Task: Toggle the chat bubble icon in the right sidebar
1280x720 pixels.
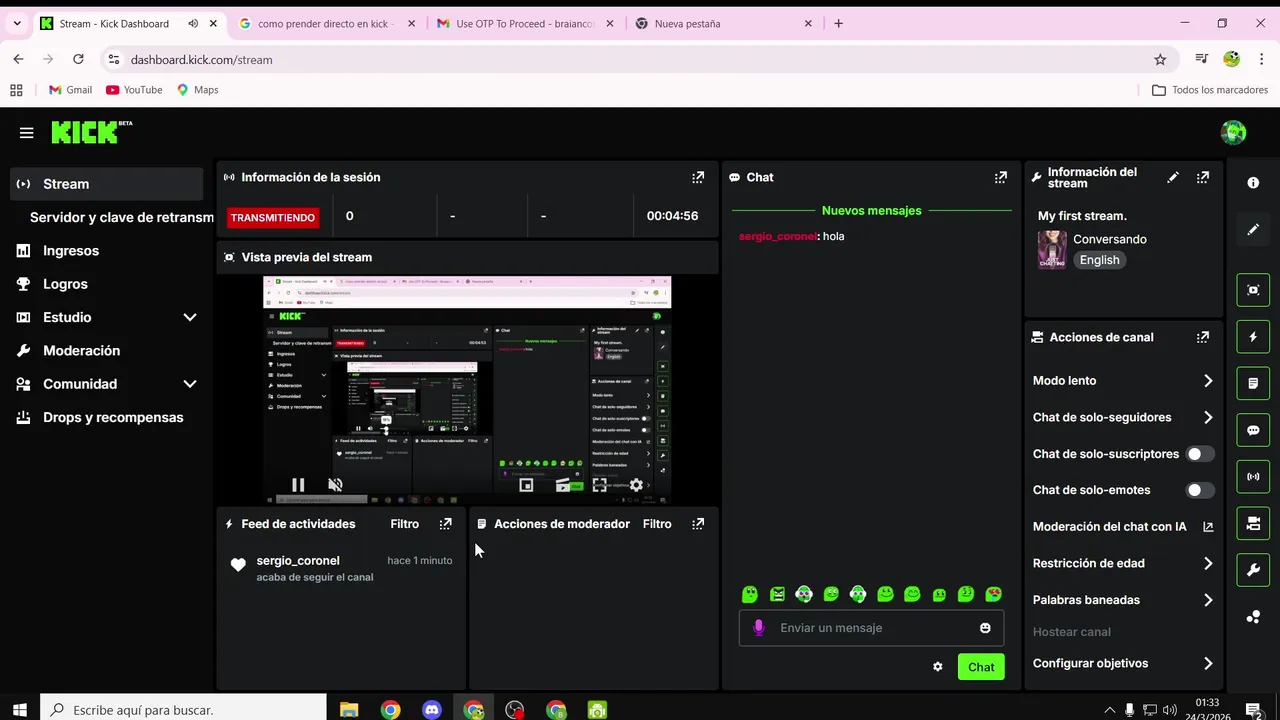Action: [1253, 430]
